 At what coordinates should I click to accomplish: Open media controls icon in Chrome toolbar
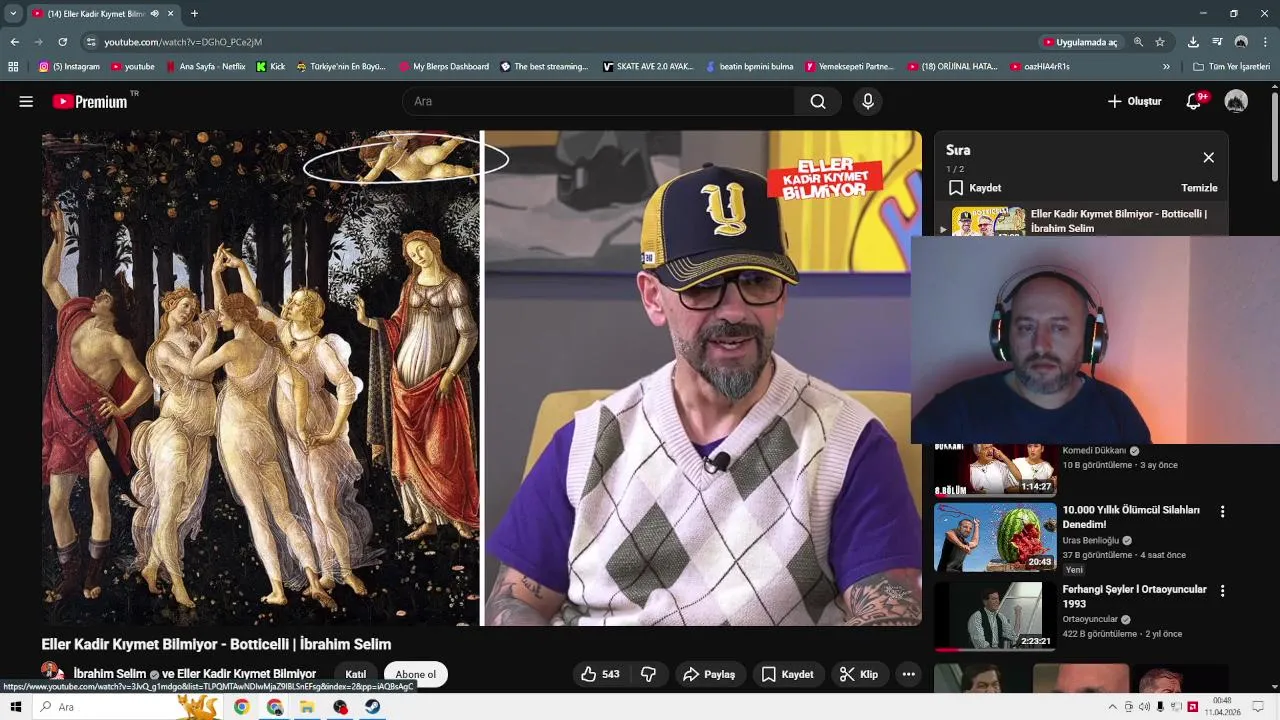click(1217, 42)
